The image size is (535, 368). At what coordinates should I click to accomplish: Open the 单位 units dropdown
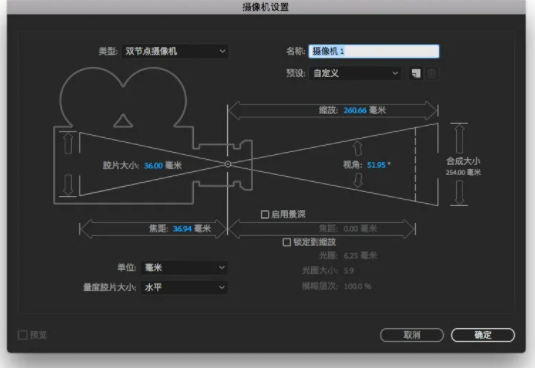[x=184, y=268]
